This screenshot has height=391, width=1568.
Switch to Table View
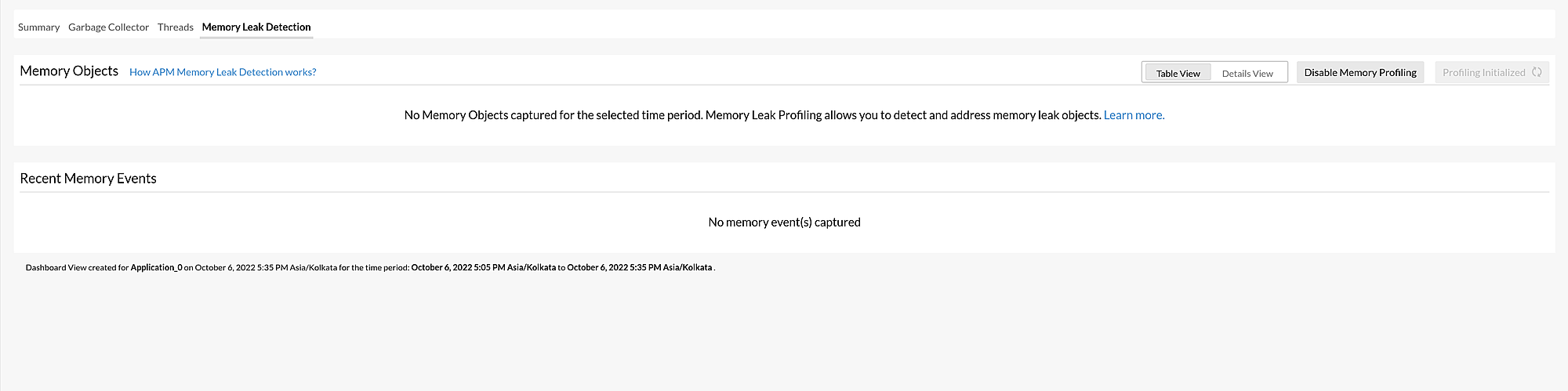tap(1178, 73)
